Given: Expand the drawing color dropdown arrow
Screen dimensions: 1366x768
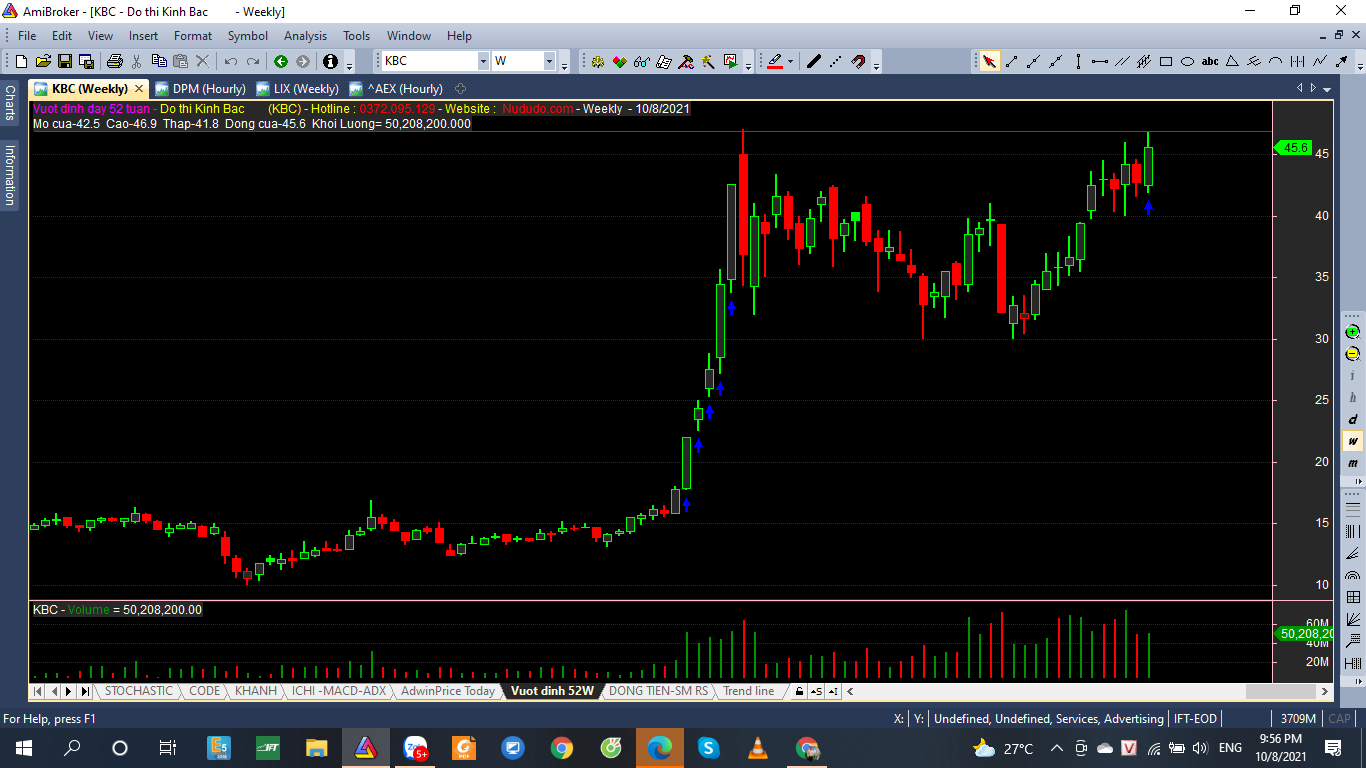Looking at the screenshot, I should coord(790,61).
